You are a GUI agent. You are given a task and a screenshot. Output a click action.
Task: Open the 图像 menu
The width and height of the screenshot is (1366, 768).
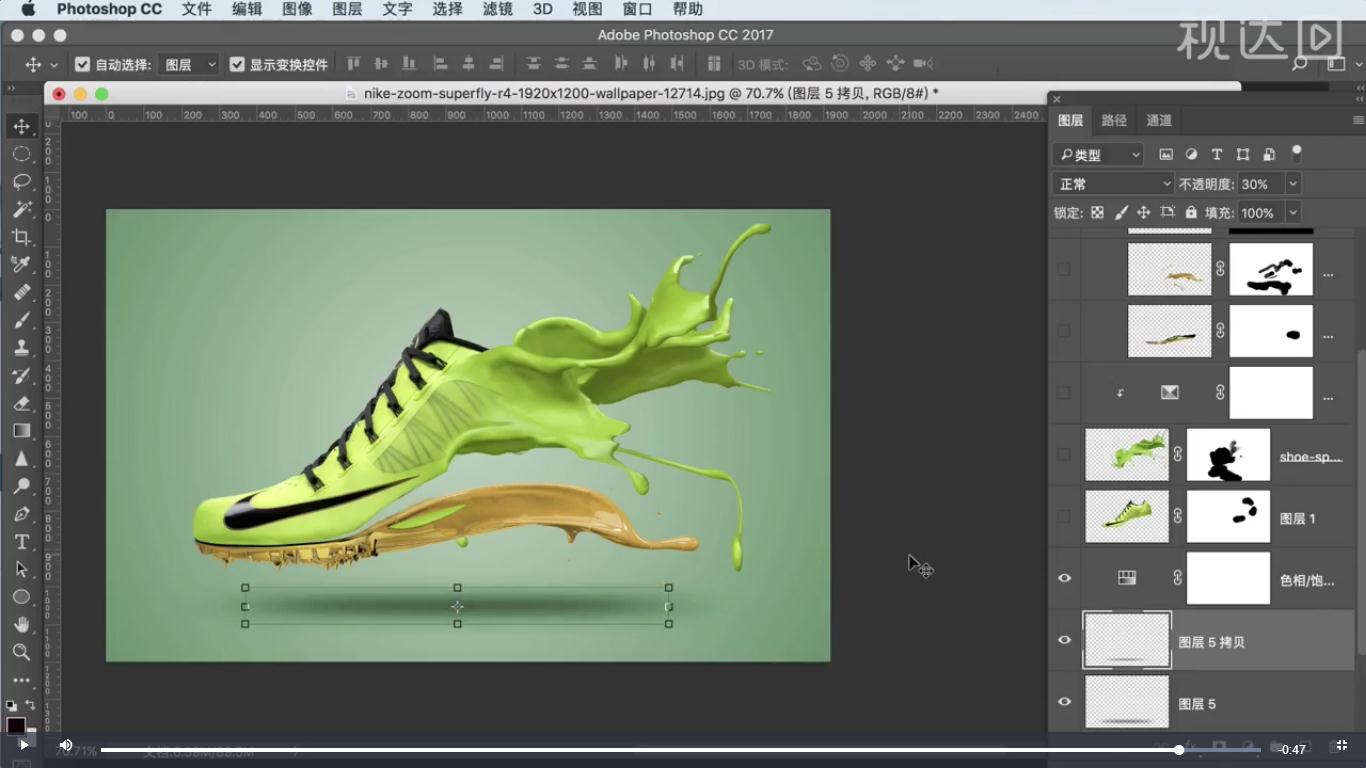tap(297, 9)
